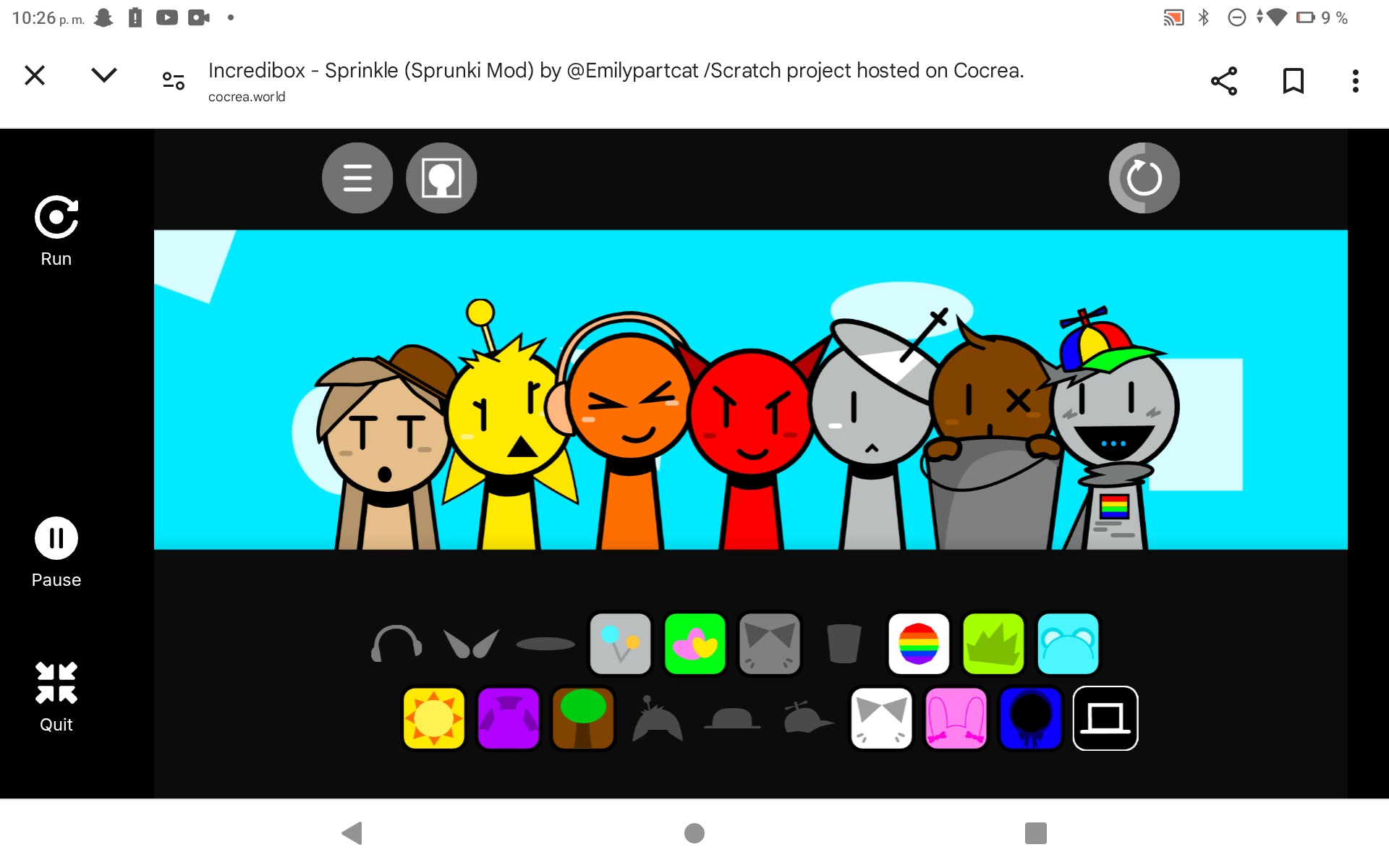The width and height of the screenshot is (1389, 868).
Task: Pick the gray cat face icon
Action: (x=770, y=643)
